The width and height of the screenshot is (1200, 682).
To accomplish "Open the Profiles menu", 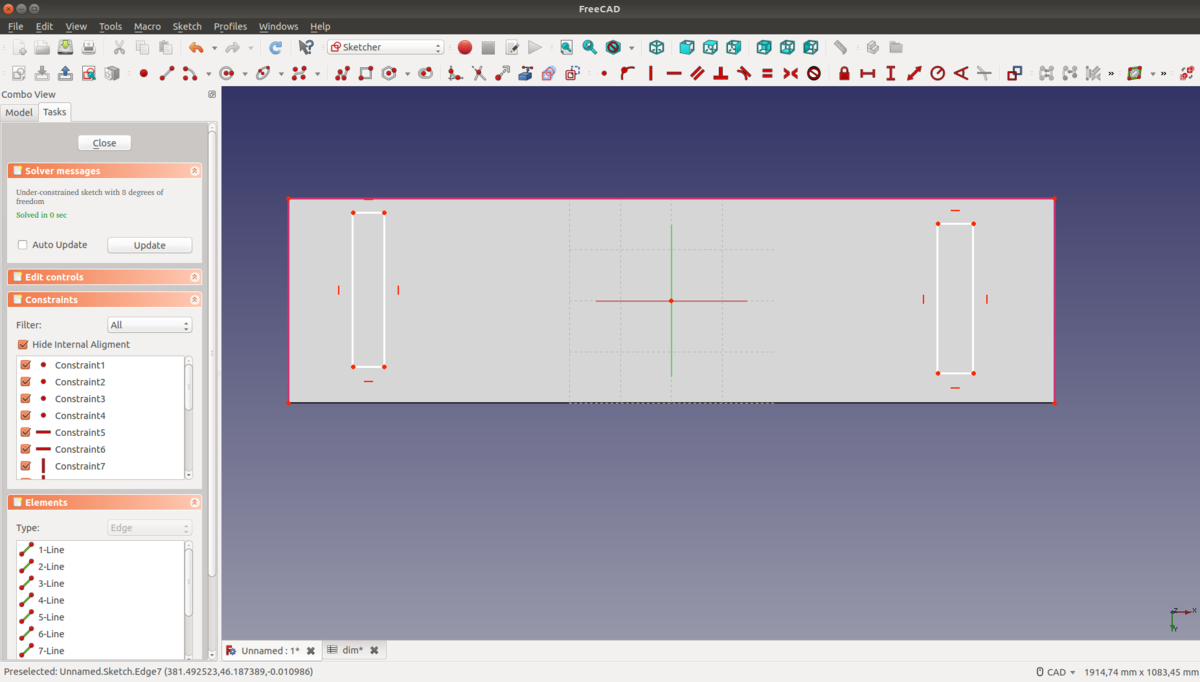I will point(230,26).
